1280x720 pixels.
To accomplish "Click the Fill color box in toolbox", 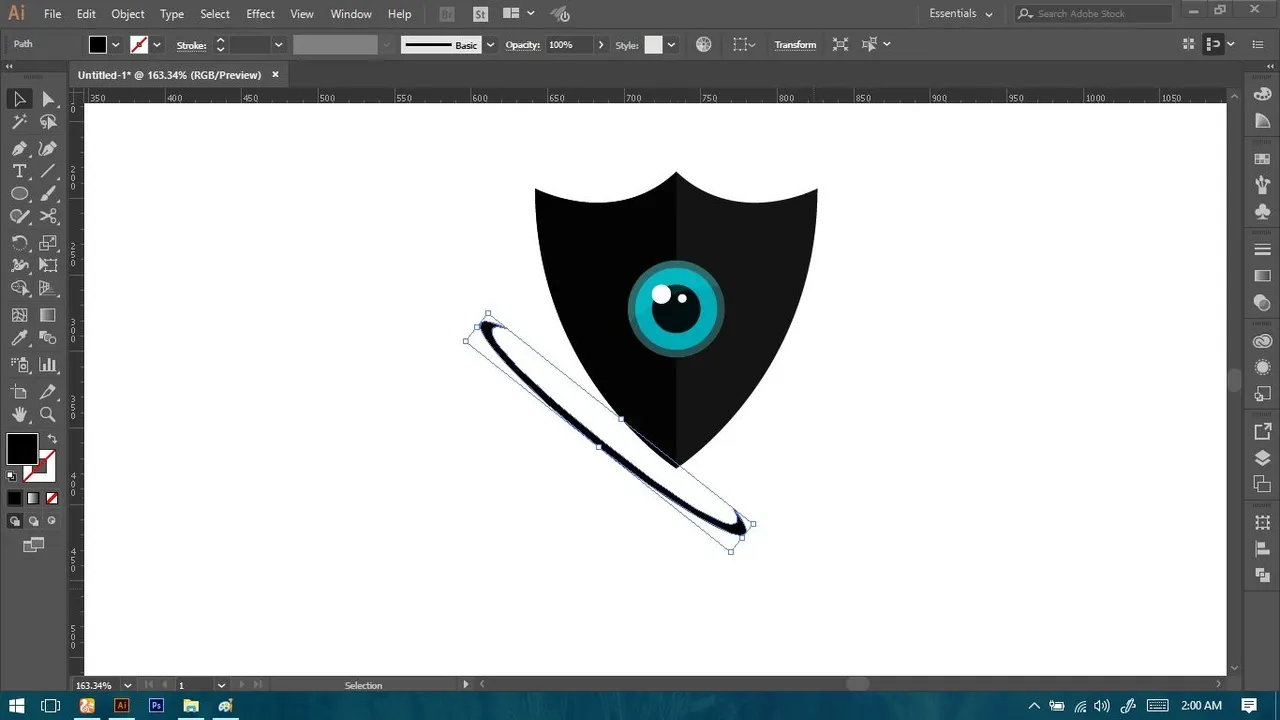I will click(x=22, y=449).
